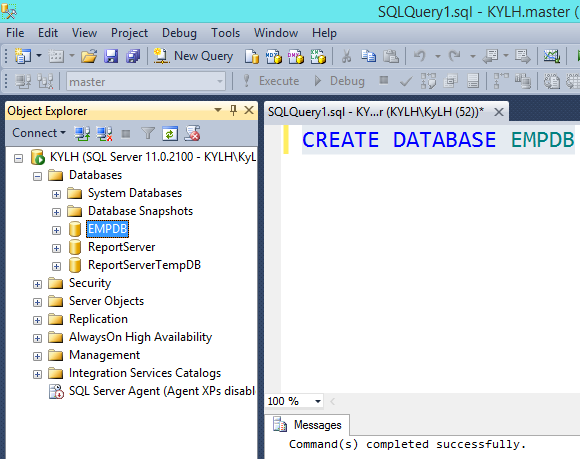Open the Query Options icon

[x=451, y=81]
